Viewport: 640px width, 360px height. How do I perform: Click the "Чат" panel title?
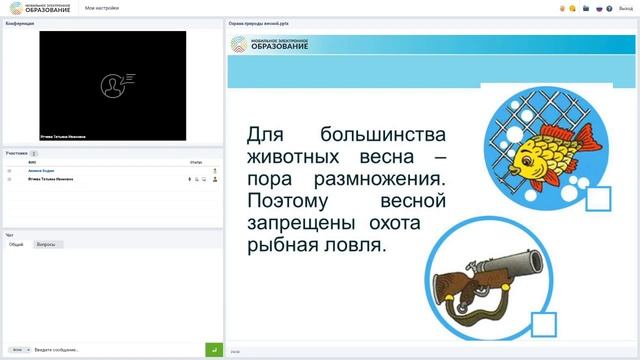click(x=9, y=235)
